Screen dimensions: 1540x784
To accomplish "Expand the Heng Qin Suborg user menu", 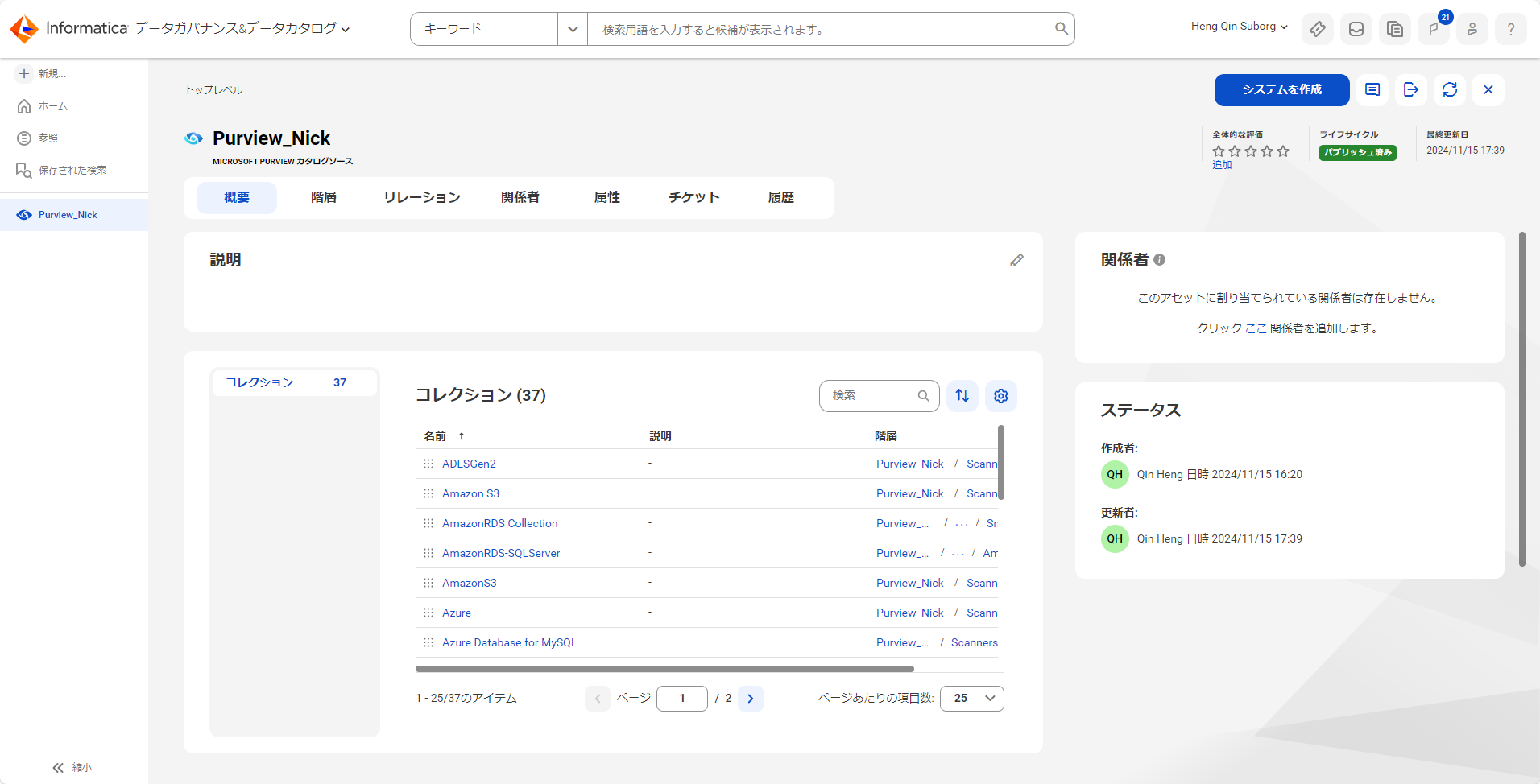I will click(x=1240, y=27).
